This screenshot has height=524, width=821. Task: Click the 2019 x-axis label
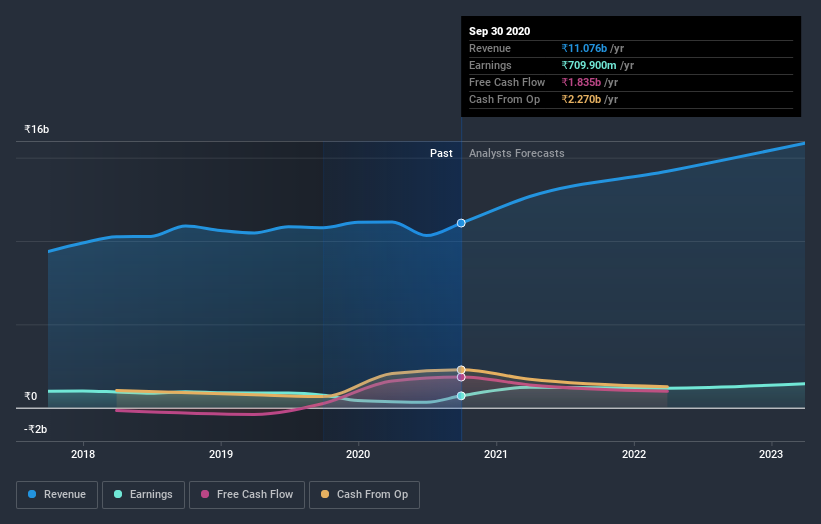click(221, 454)
